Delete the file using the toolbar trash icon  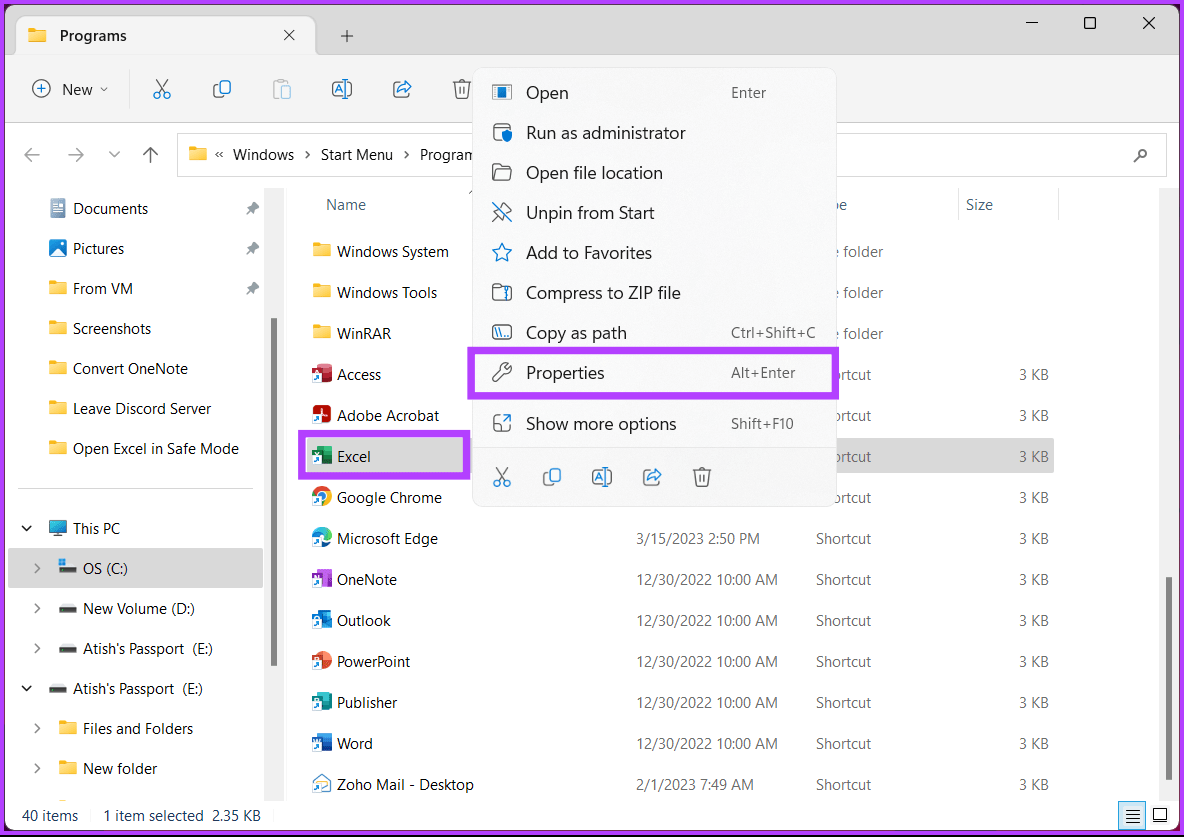click(x=461, y=89)
